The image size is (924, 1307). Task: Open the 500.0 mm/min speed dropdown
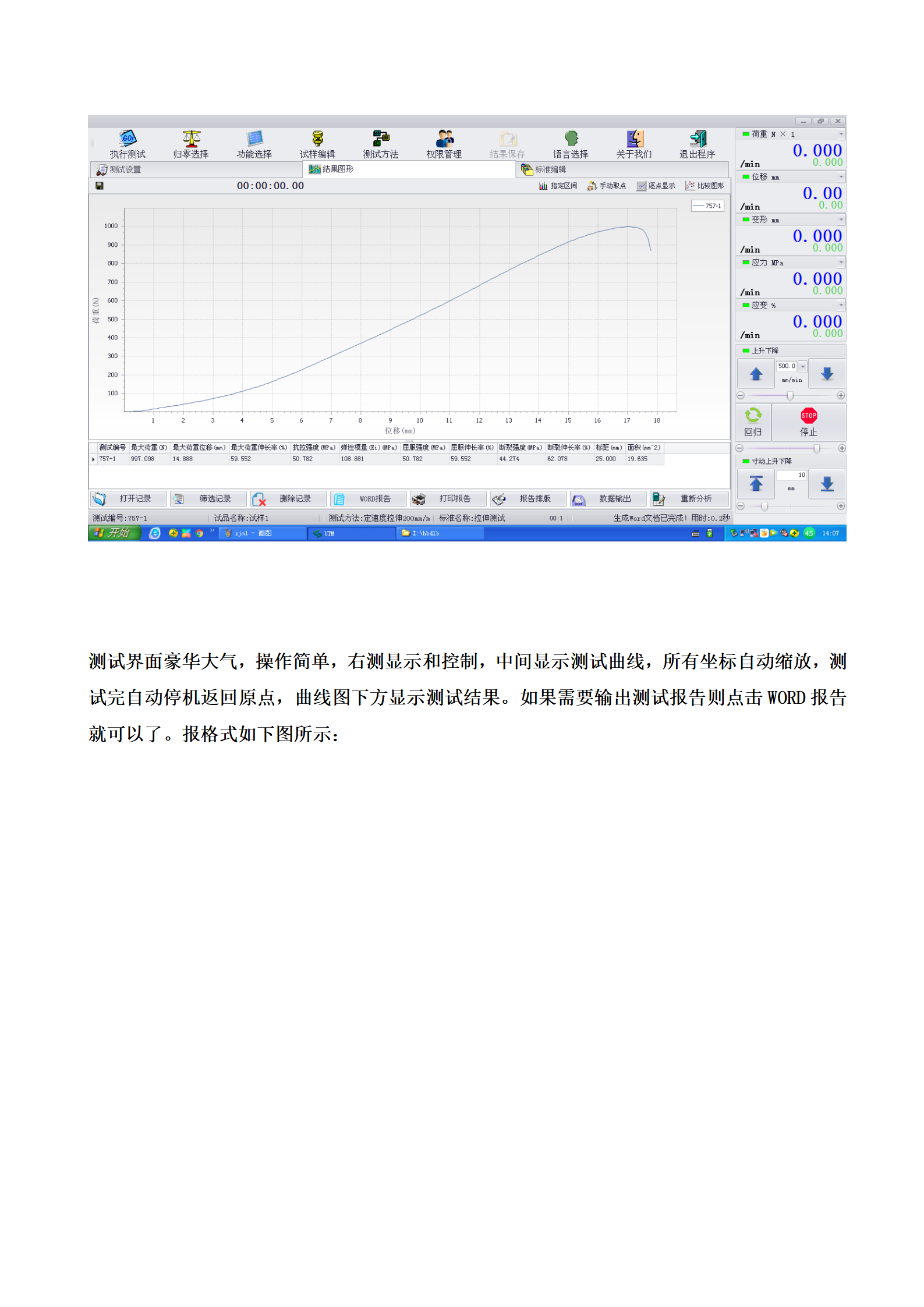(802, 366)
